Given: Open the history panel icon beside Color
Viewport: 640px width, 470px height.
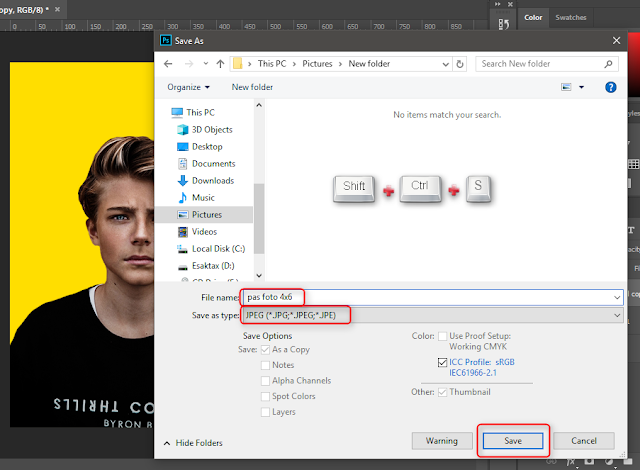Looking at the screenshot, I should click(504, 24).
